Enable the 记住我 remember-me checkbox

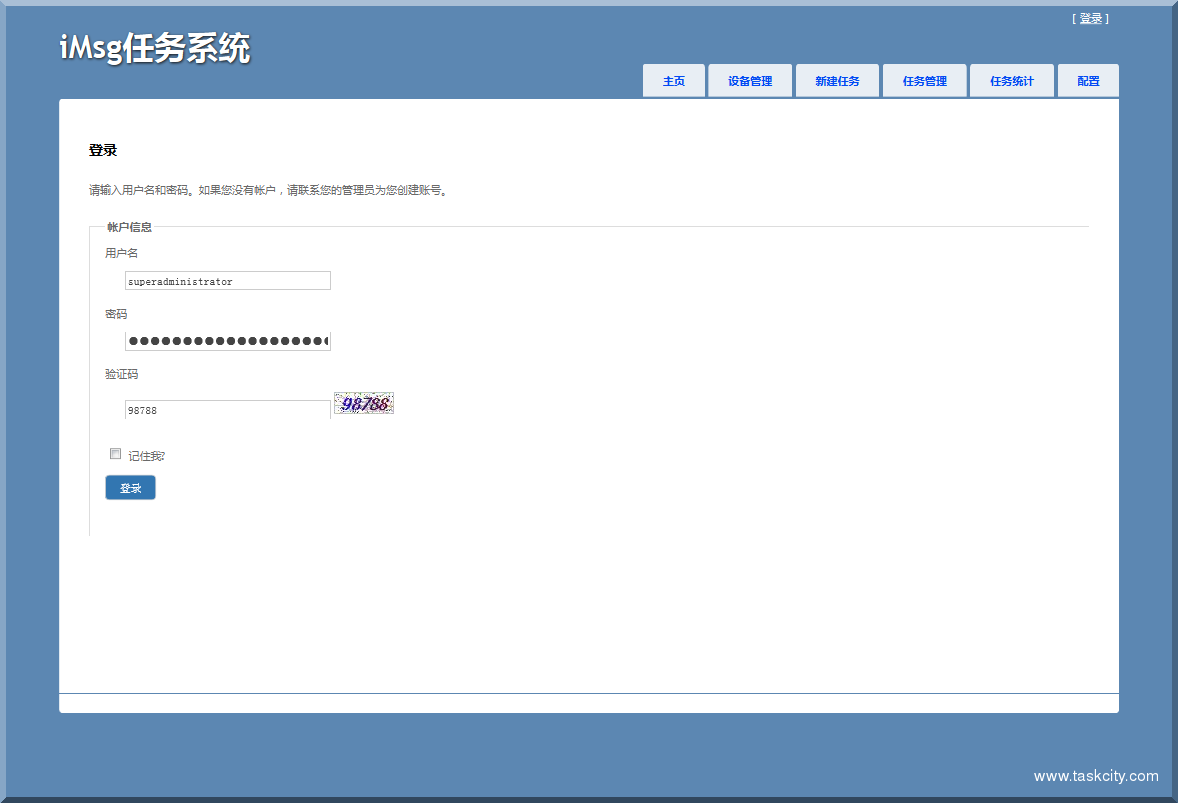point(115,453)
